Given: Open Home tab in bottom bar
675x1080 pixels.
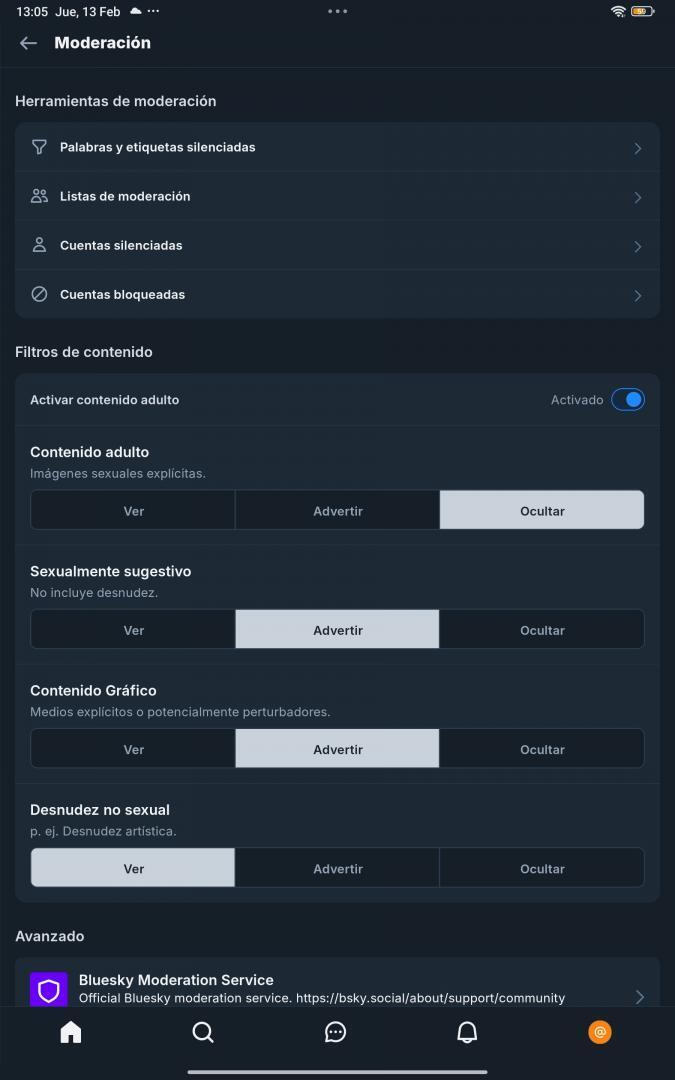Looking at the screenshot, I should (71, 1032).
